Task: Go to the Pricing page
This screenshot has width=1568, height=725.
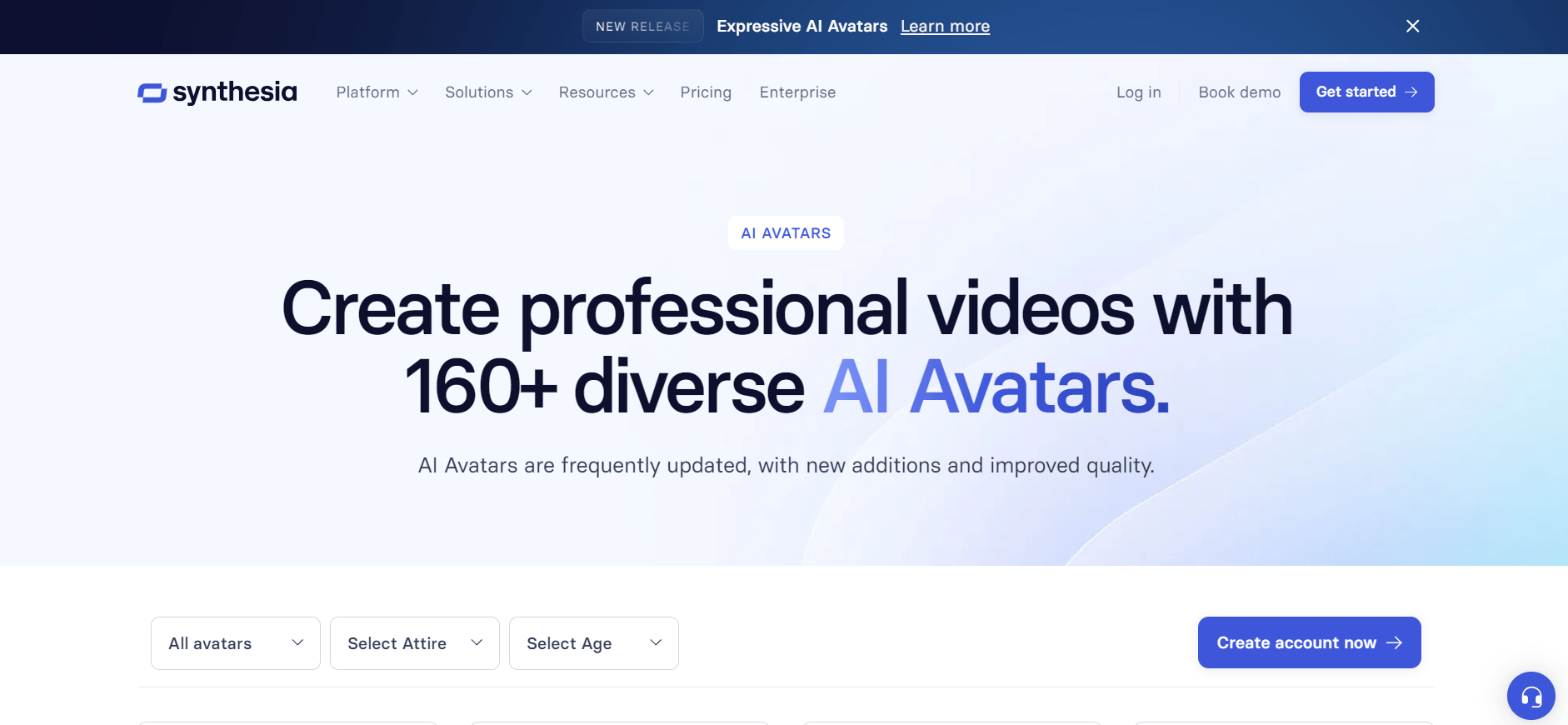Action: pyautogui.click(x=706, y=92)
